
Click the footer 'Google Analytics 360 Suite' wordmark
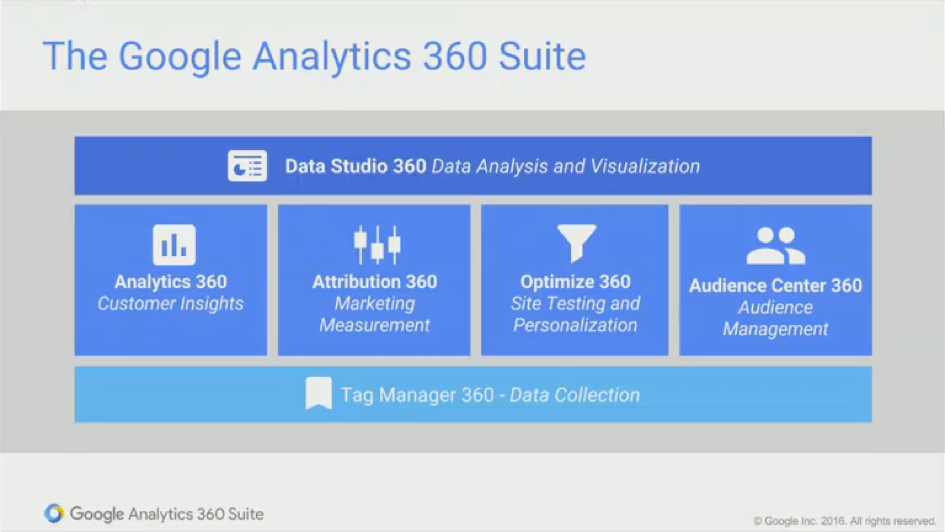click(x=166, y=514)
